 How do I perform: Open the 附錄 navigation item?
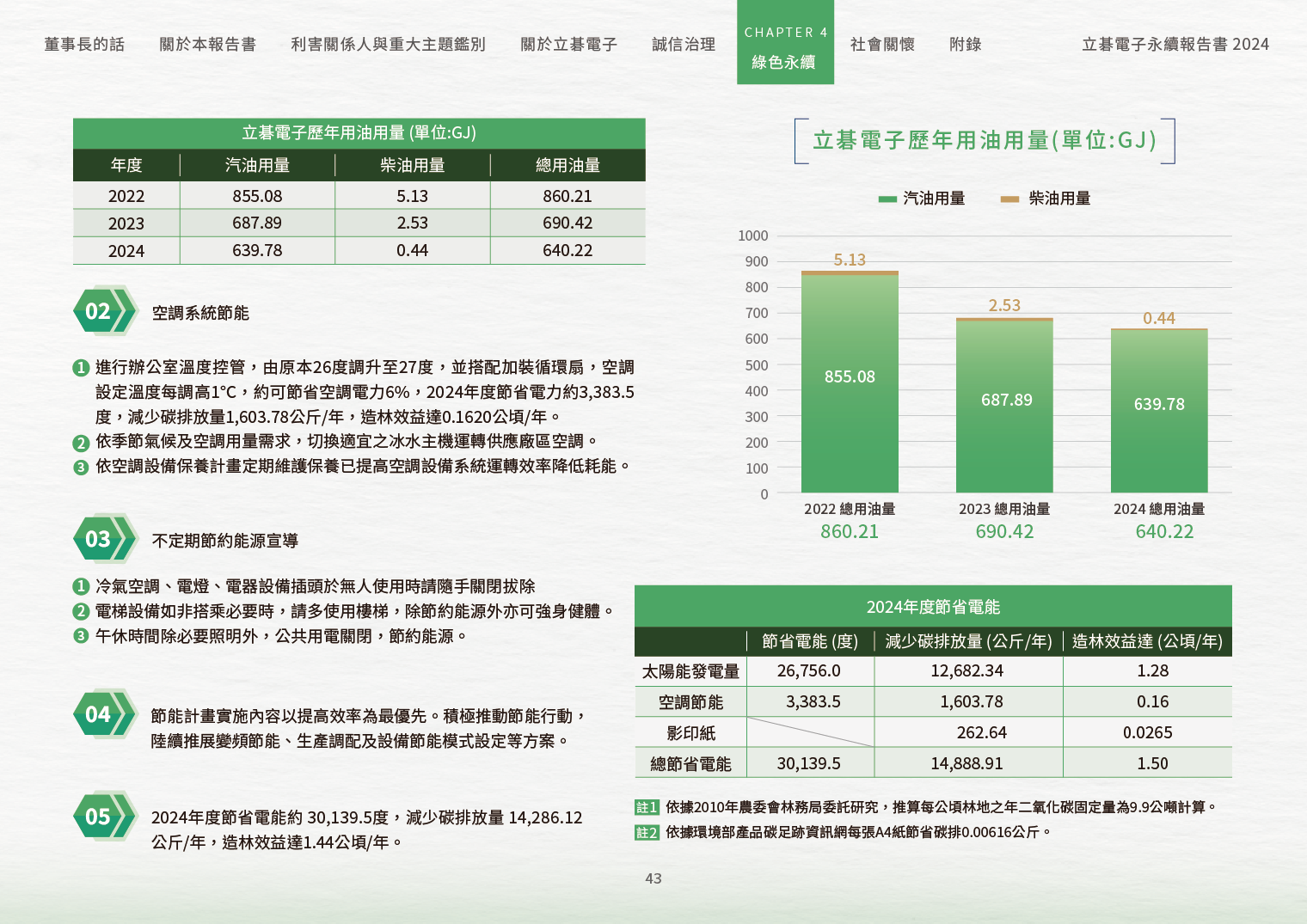coord(965,45)
